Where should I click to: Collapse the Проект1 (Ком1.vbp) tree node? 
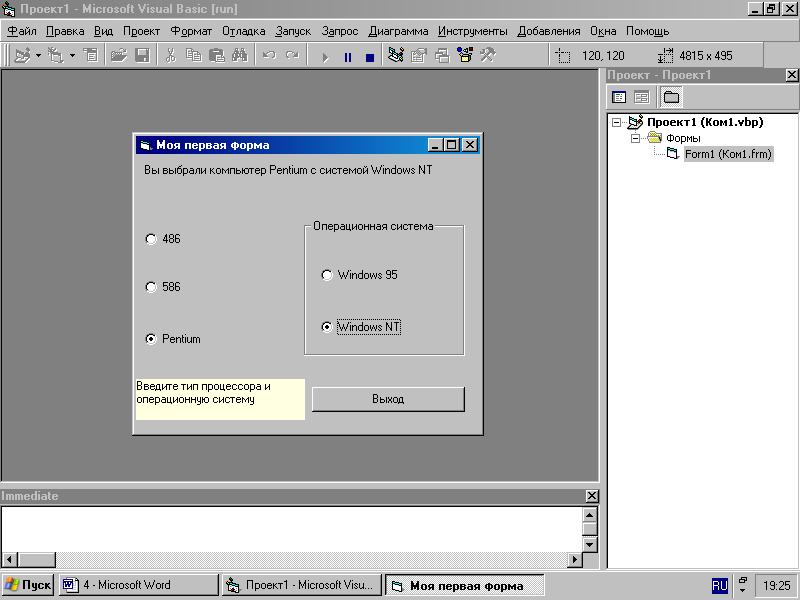tap(616, 122)
